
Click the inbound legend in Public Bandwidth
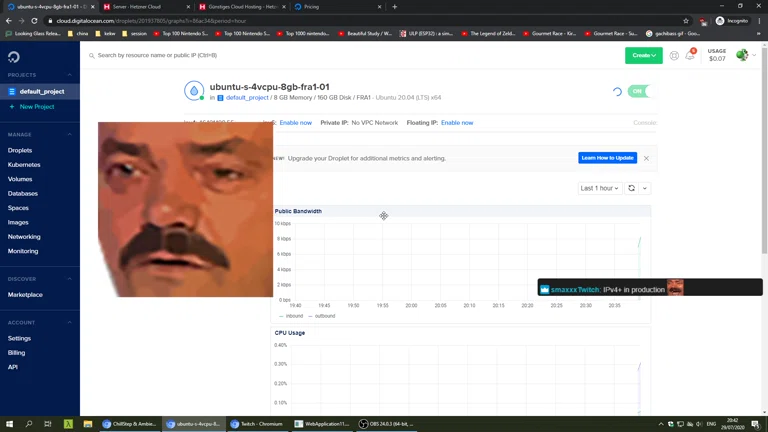[x=291, y=316]
